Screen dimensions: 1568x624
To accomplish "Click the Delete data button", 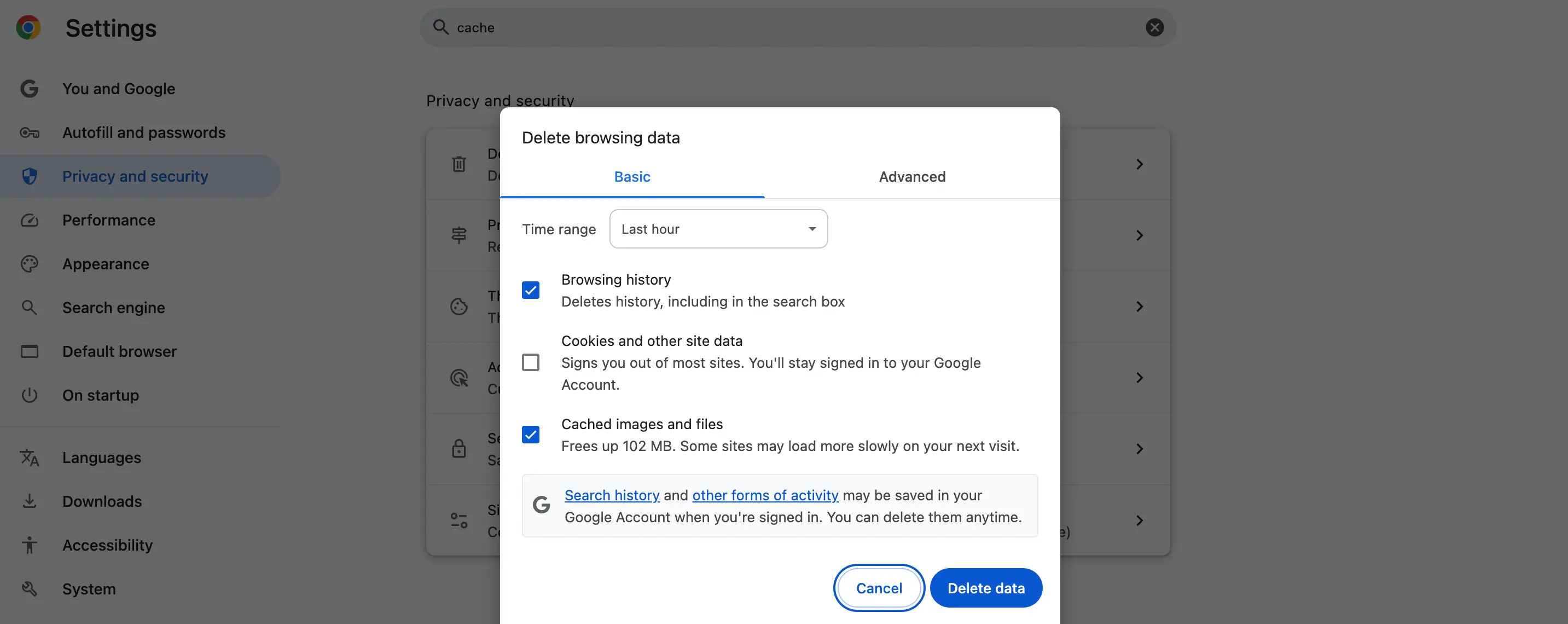I will pyautogui.click(x=986, y=587).
